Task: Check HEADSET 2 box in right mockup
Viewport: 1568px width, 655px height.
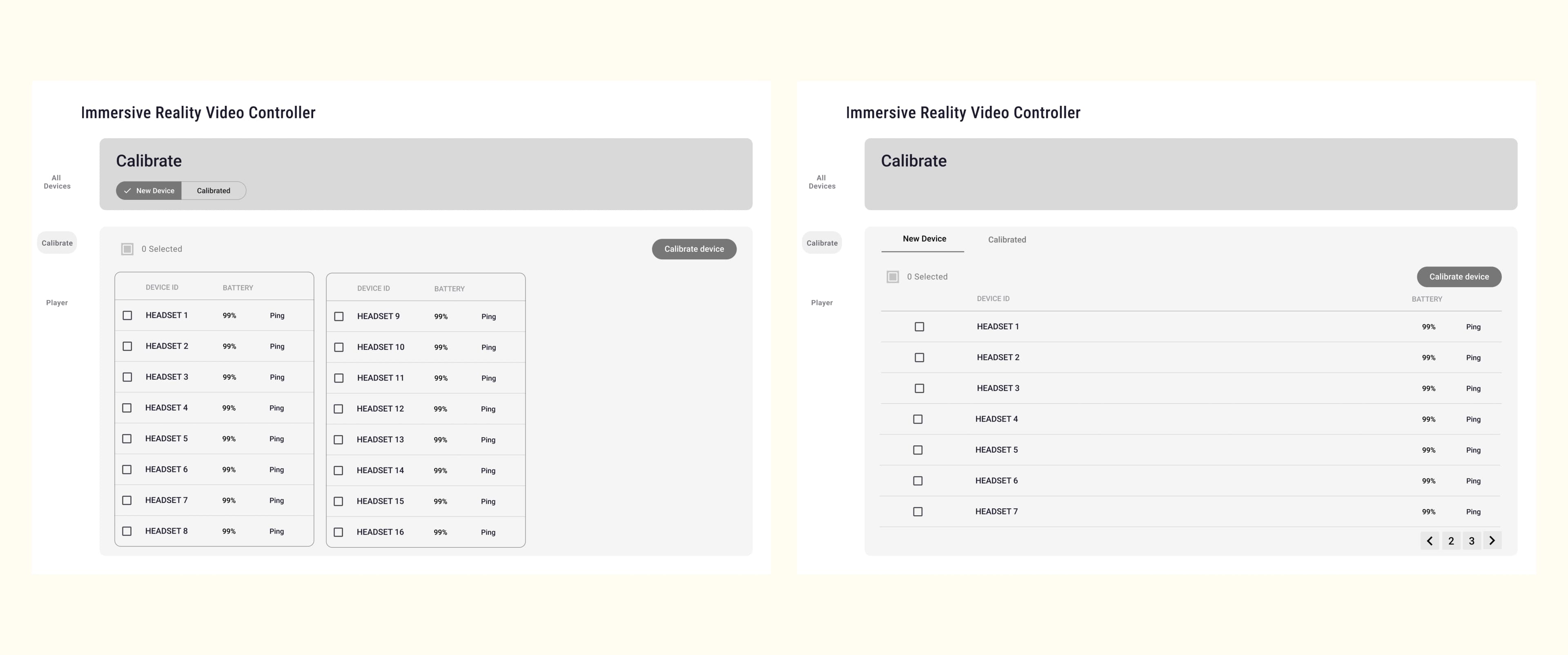Action: coord(919,358)
